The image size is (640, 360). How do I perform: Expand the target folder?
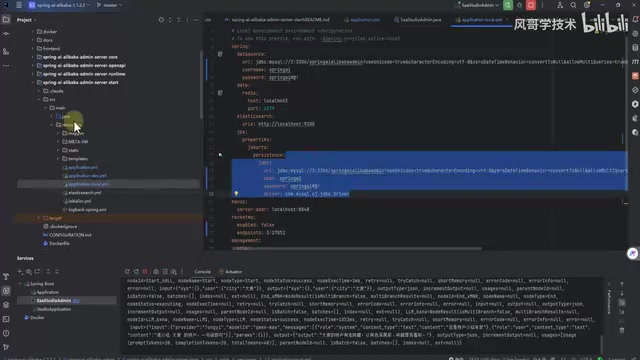[x=39, y=218]
